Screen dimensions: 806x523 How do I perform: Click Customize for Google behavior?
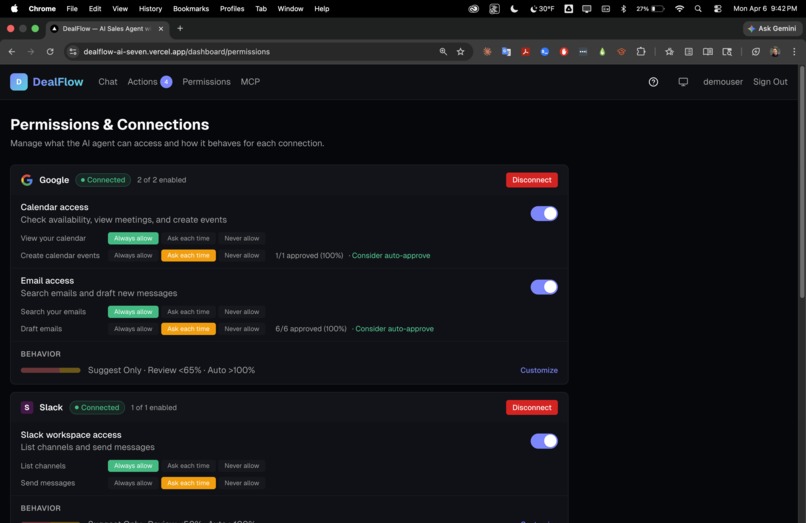click(x=539, y=370)
